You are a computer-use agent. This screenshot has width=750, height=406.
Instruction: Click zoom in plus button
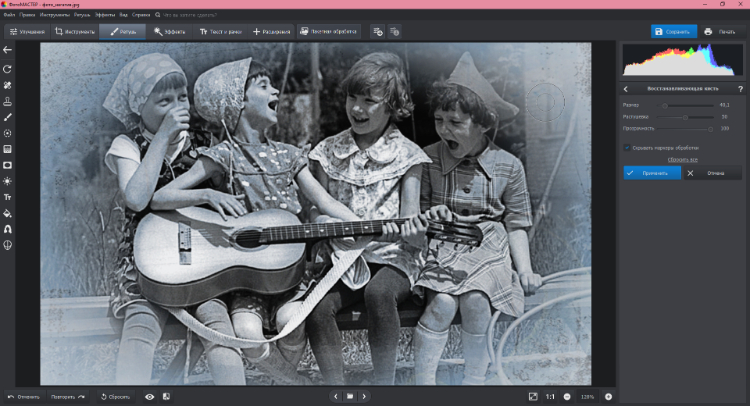608,397
